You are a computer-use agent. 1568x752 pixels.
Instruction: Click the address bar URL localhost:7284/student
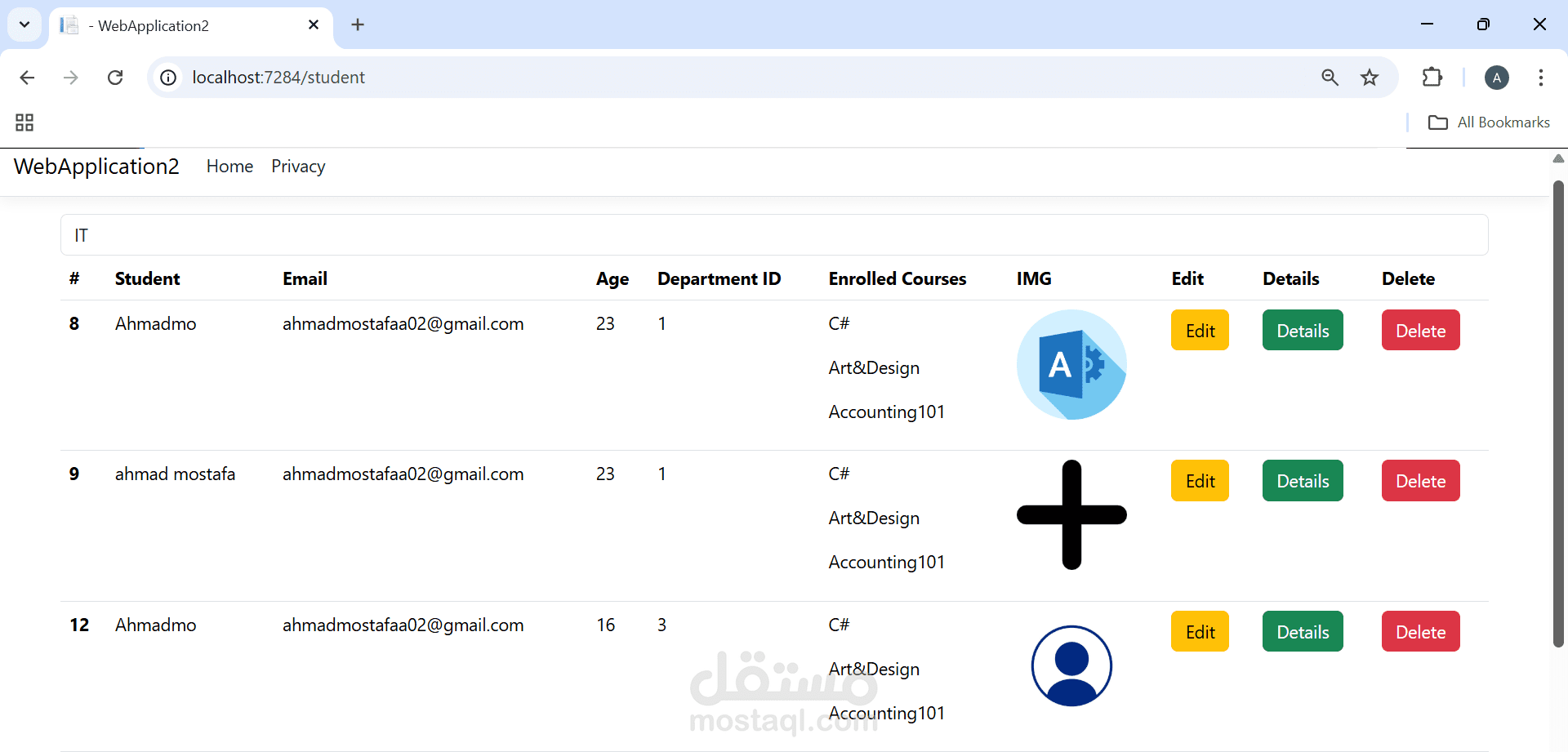click(278, 78)
